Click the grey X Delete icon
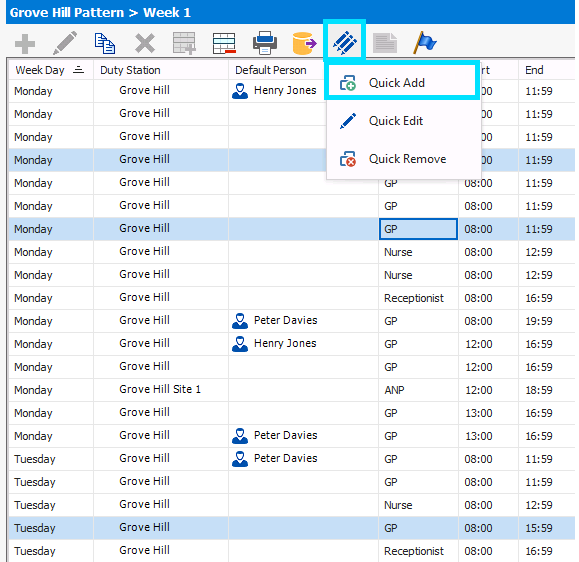The image size is (579, 562). (145, 44)
